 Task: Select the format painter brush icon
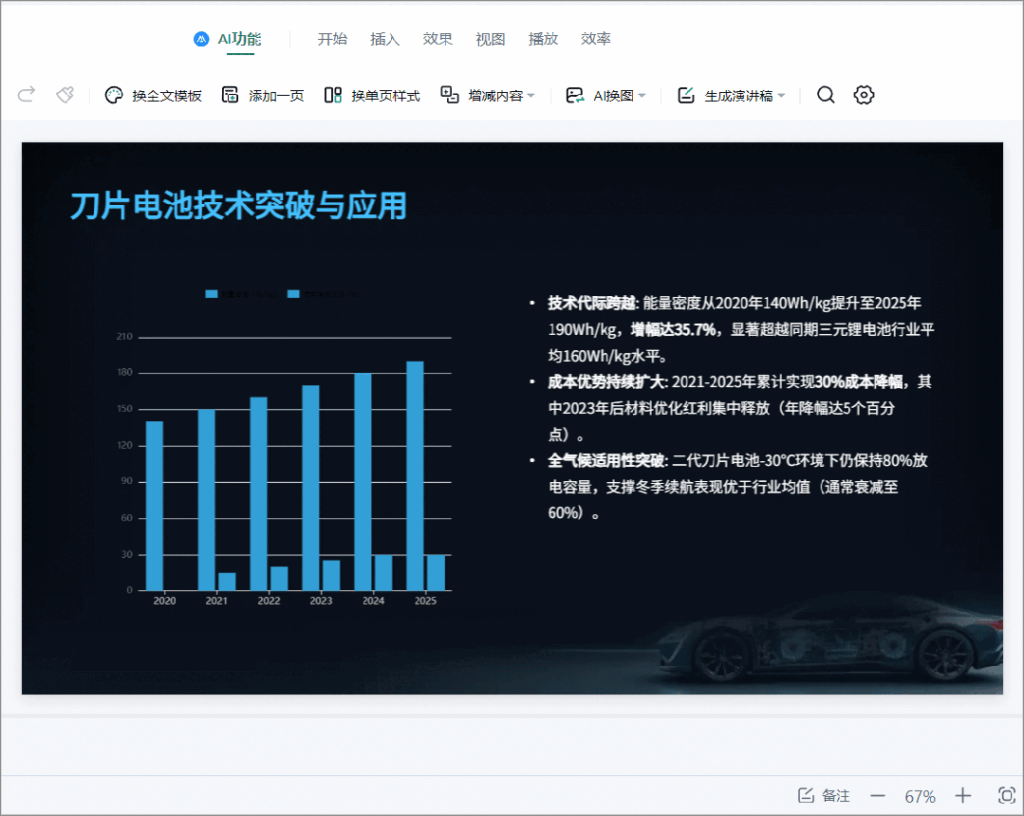click(x=65, y=95)
